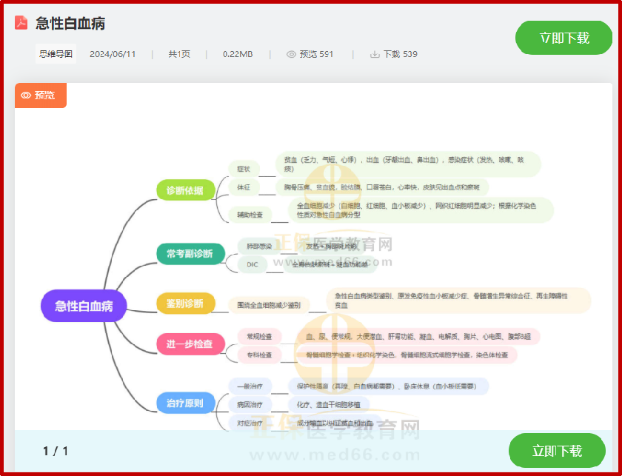Viewport: 622px width, 476px height.
Task: Click the 1 / 1 page indicator
Action: 55,451
